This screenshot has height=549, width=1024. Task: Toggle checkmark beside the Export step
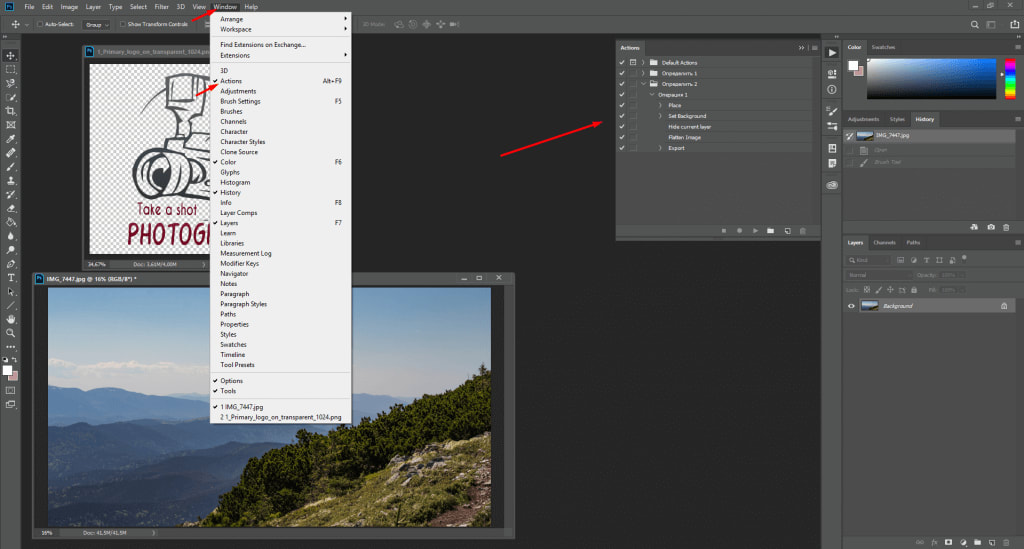pos(622,148)
